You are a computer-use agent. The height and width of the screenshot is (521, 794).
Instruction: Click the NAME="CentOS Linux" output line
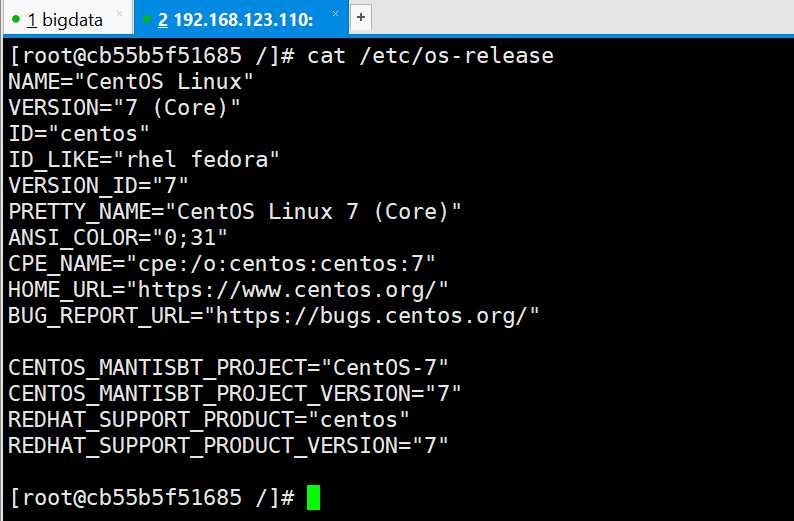pyautogui.click(x=131, y=82)
